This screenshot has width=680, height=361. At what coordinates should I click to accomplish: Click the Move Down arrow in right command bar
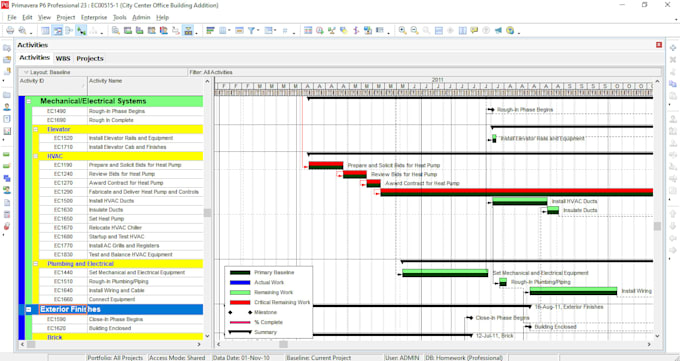pos(673,226)
